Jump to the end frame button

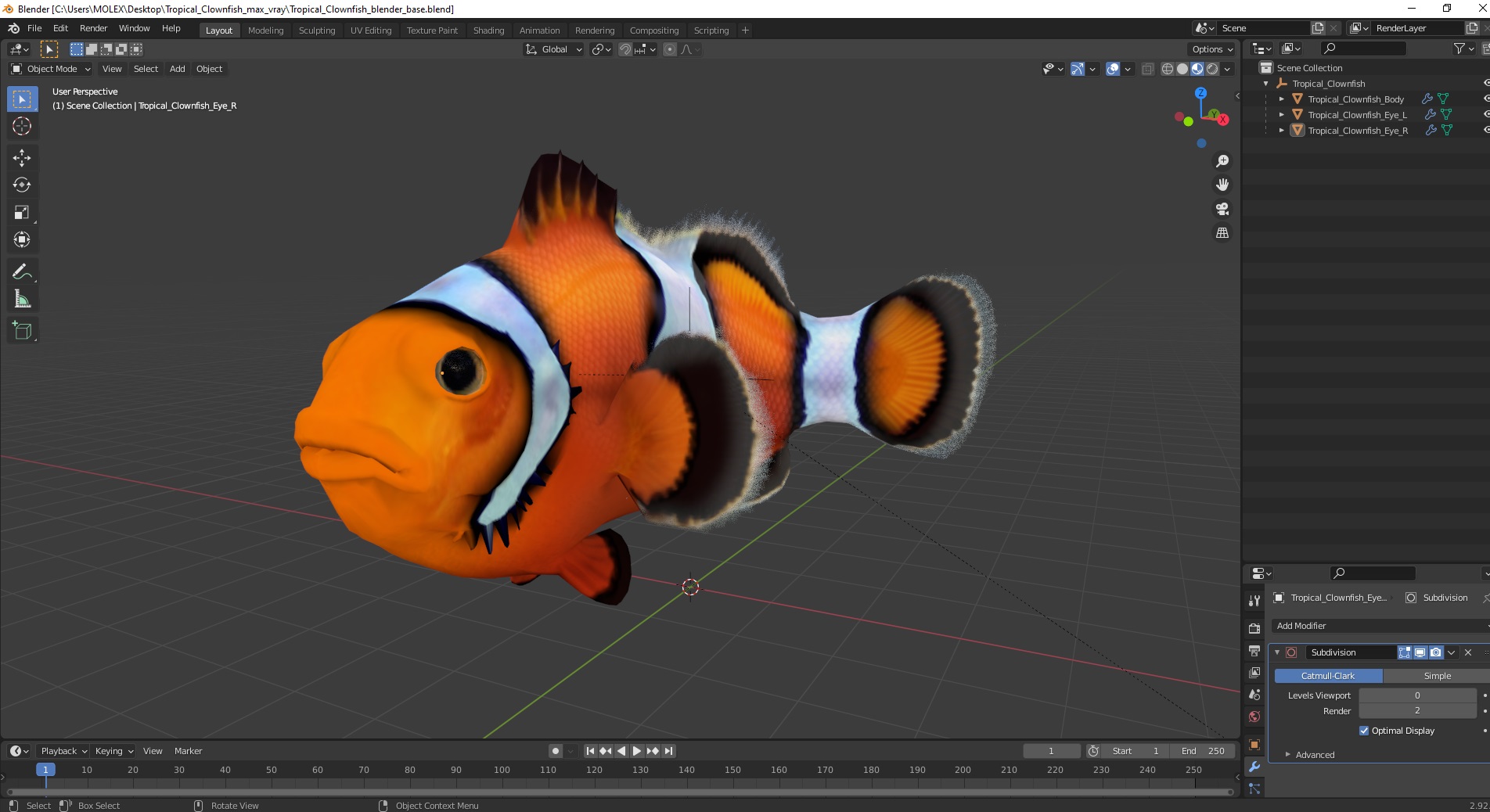pos(668,751)
